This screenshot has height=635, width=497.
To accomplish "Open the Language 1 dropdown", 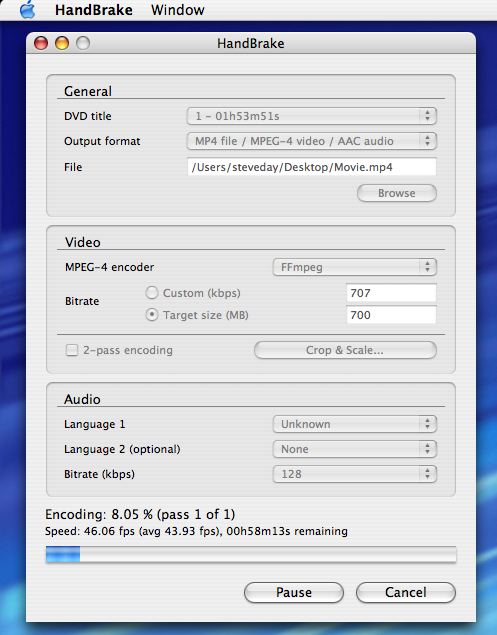I will [354, 424].
